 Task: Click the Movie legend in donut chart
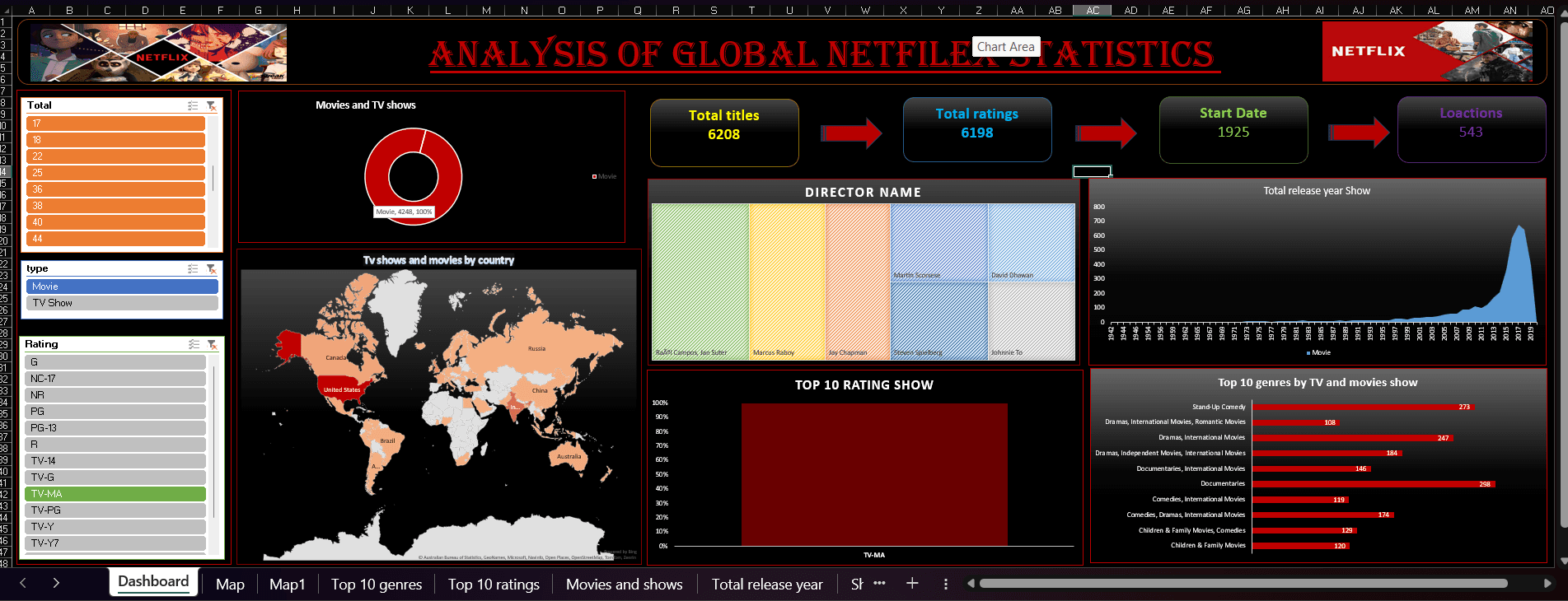pos(604,176)
